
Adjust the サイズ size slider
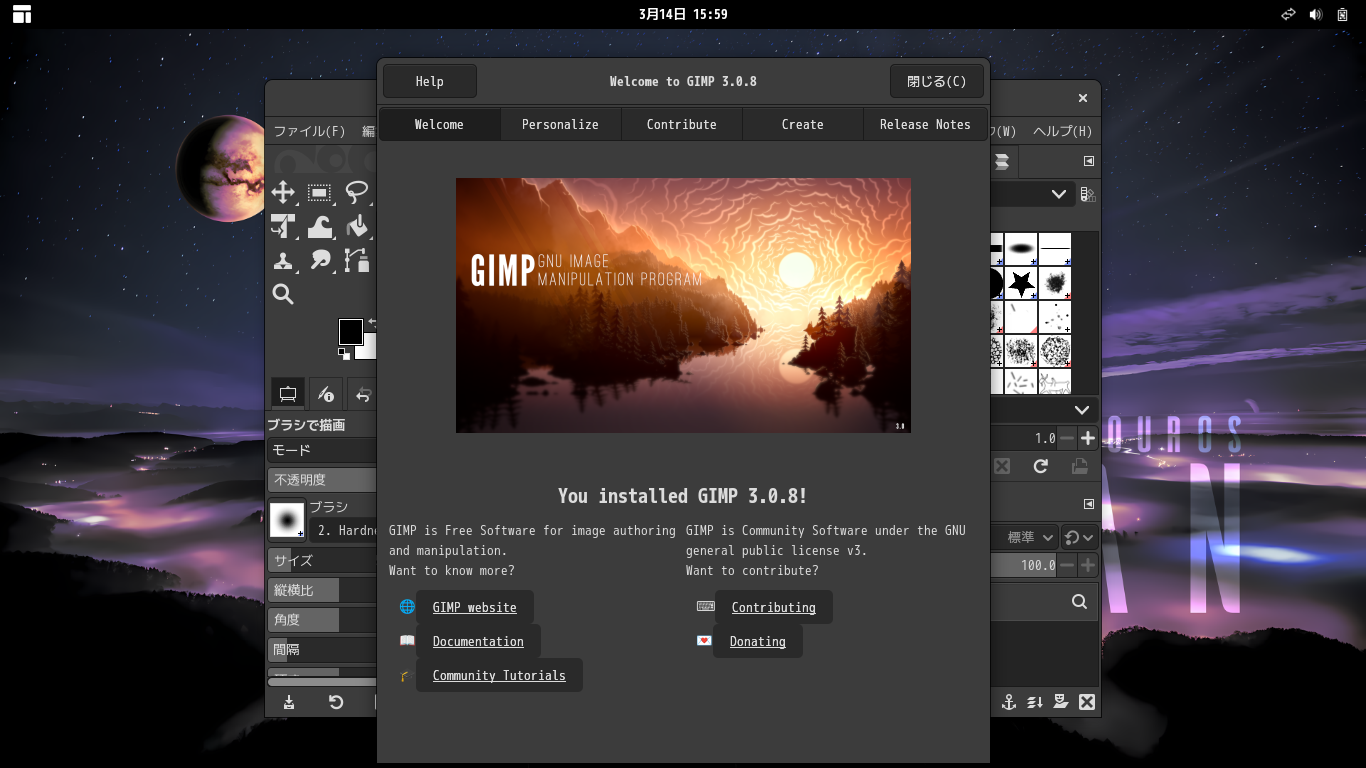[x=322, y=560]
